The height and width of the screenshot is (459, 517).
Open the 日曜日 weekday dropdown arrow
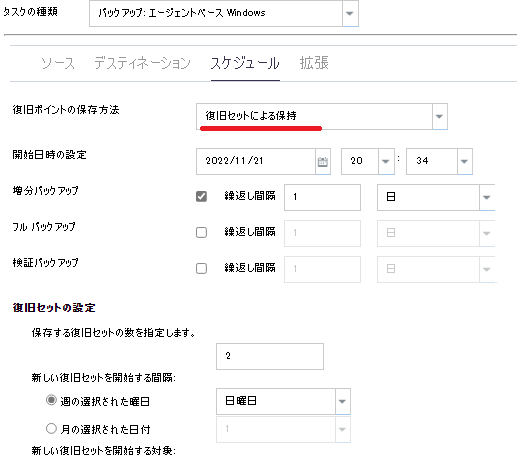(x=342, y=401)
